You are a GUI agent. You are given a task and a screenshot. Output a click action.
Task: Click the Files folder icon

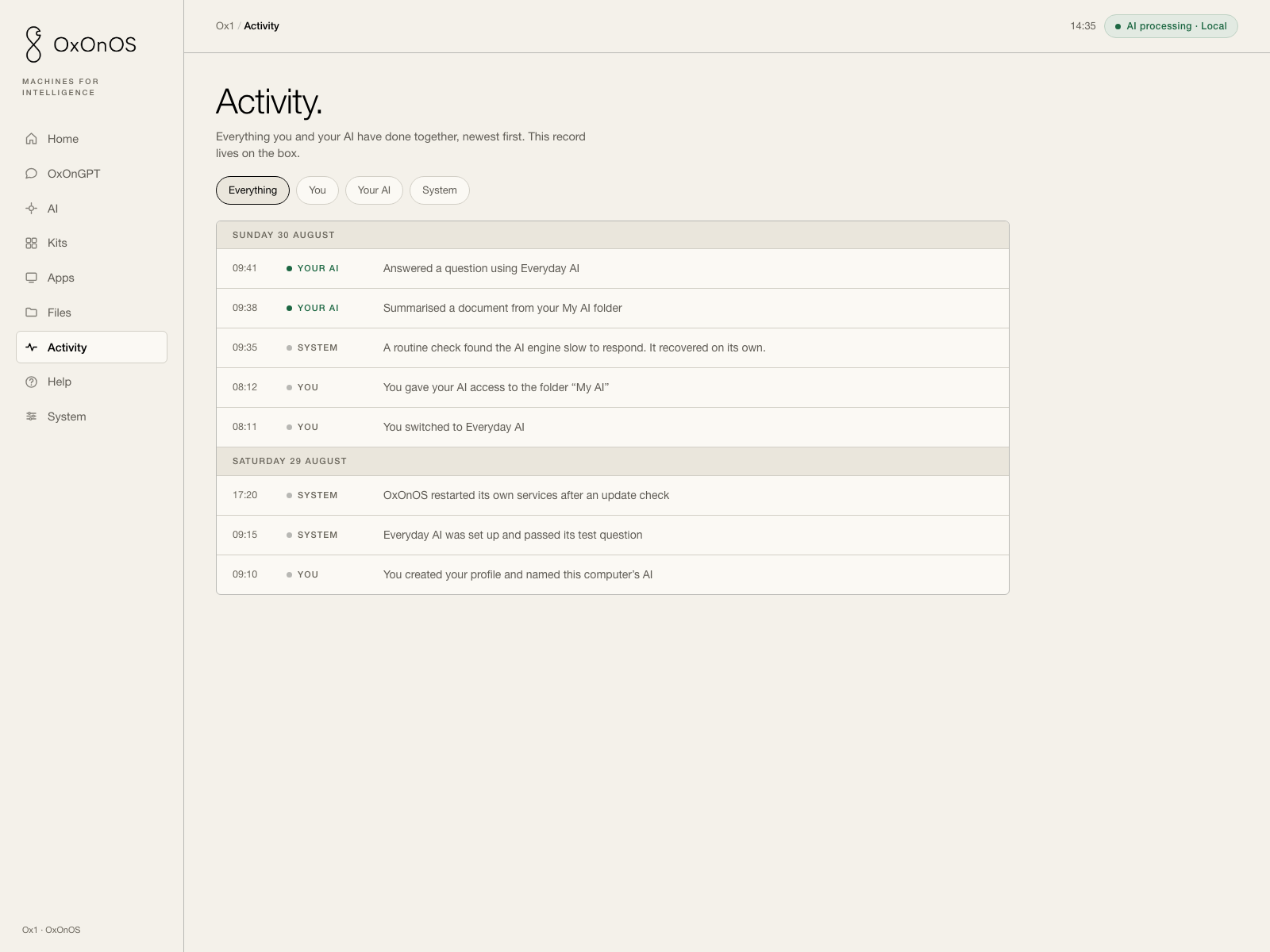31,313
